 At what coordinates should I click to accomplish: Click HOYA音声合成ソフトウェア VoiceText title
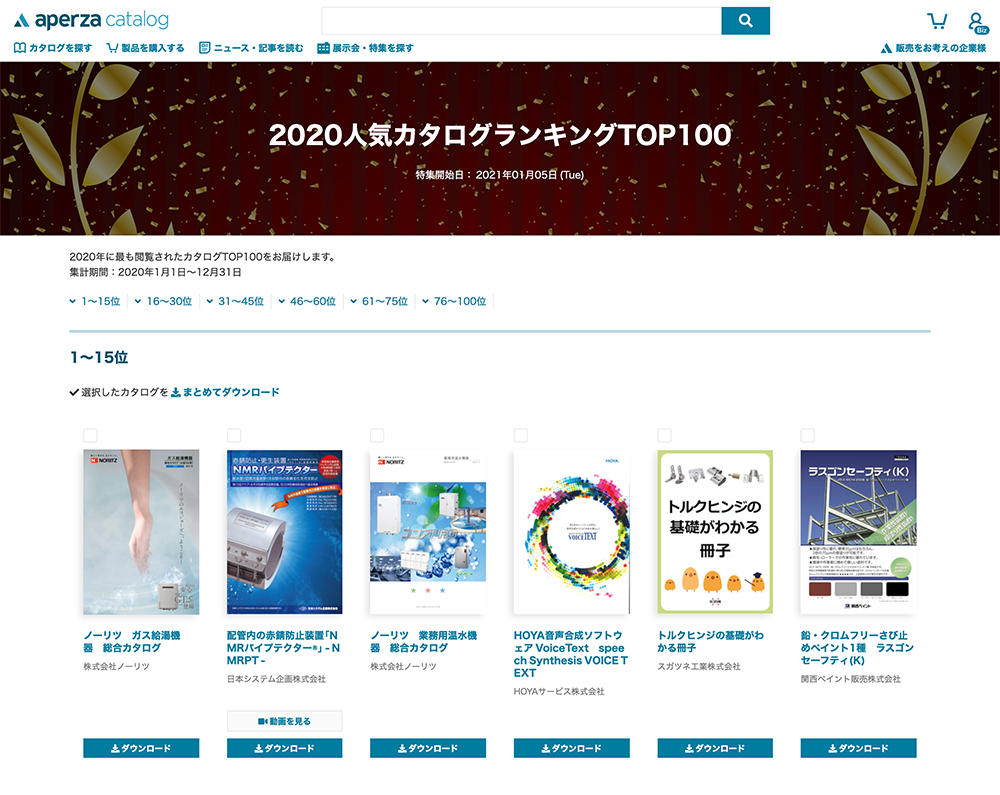(x=571, y=654)
